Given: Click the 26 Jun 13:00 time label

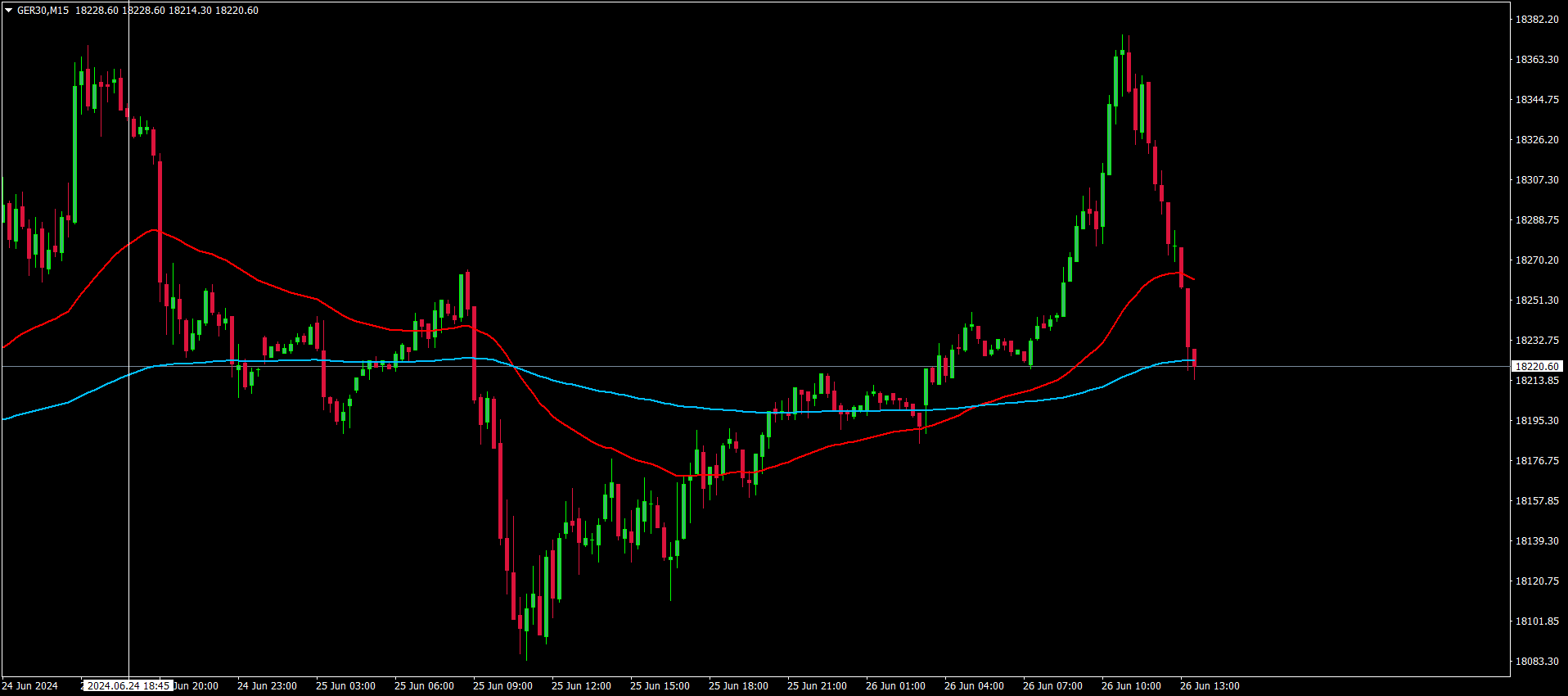Looking at the screenshot, I should (x=1210, y=686).
